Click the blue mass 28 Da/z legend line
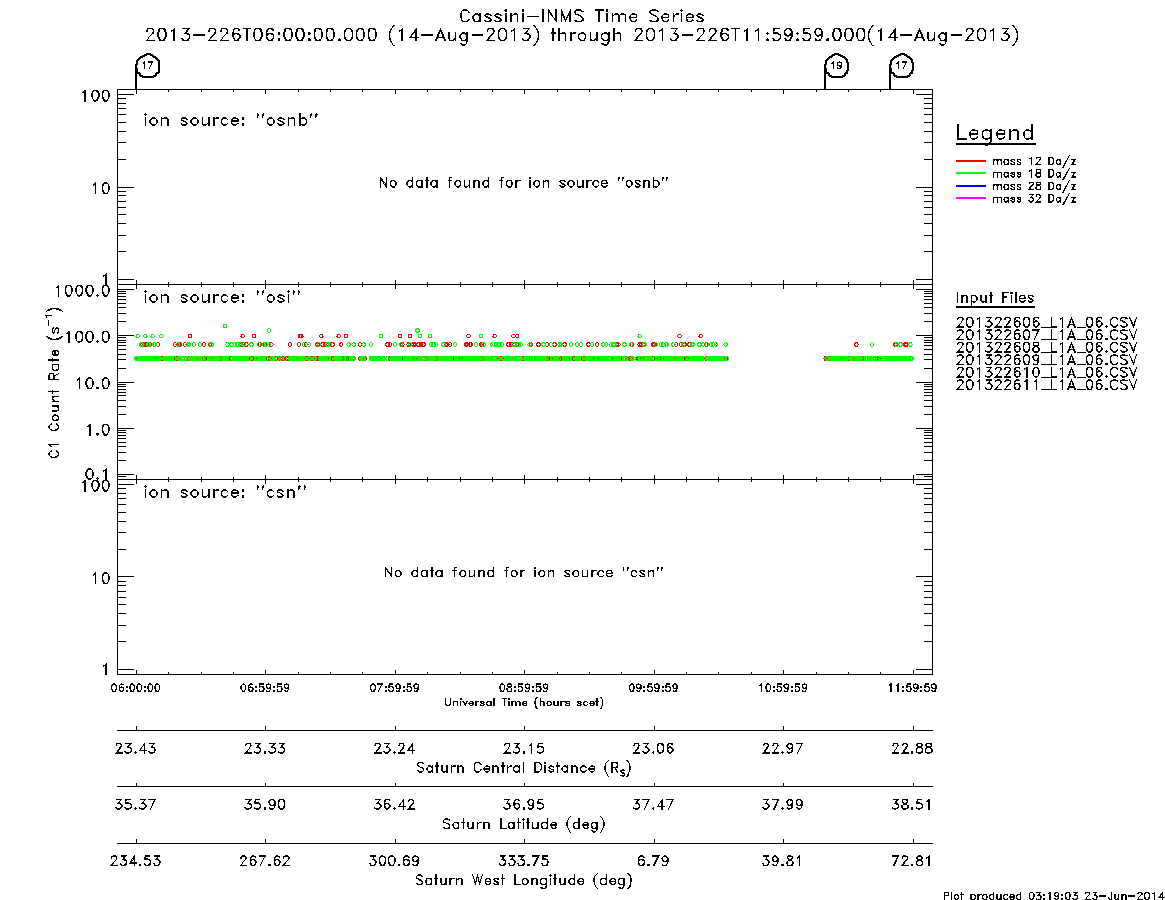 coord(970,186)
